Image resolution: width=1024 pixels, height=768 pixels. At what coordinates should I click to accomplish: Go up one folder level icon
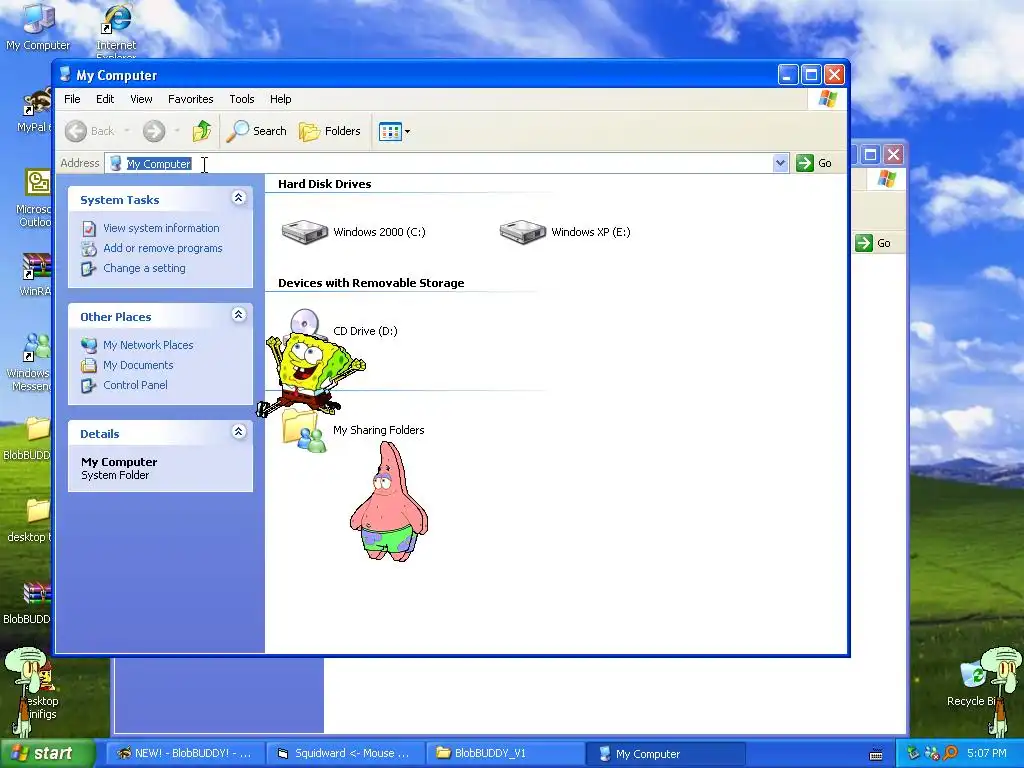click(x=202, y=131)
